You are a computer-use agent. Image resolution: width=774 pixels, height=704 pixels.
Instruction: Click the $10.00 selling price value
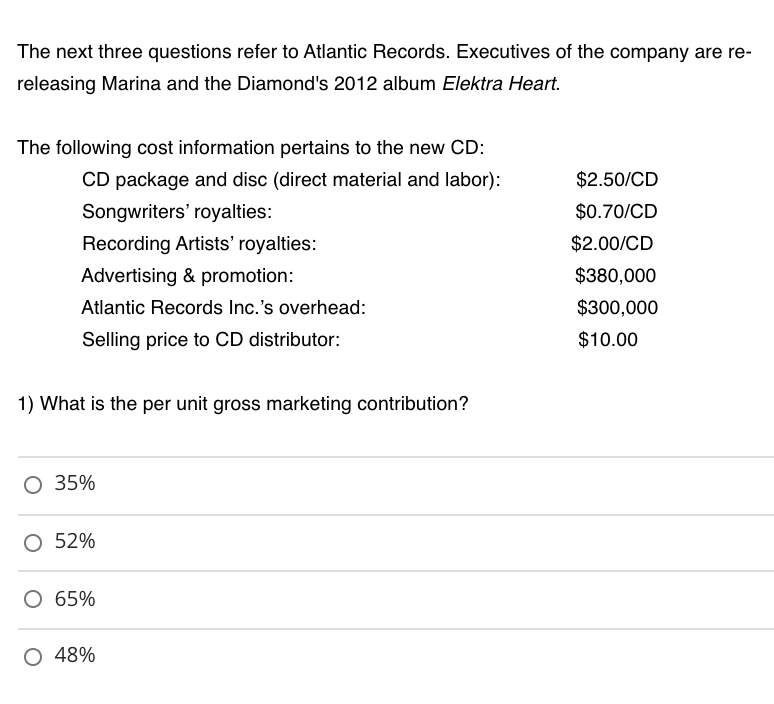pos(608,340)
